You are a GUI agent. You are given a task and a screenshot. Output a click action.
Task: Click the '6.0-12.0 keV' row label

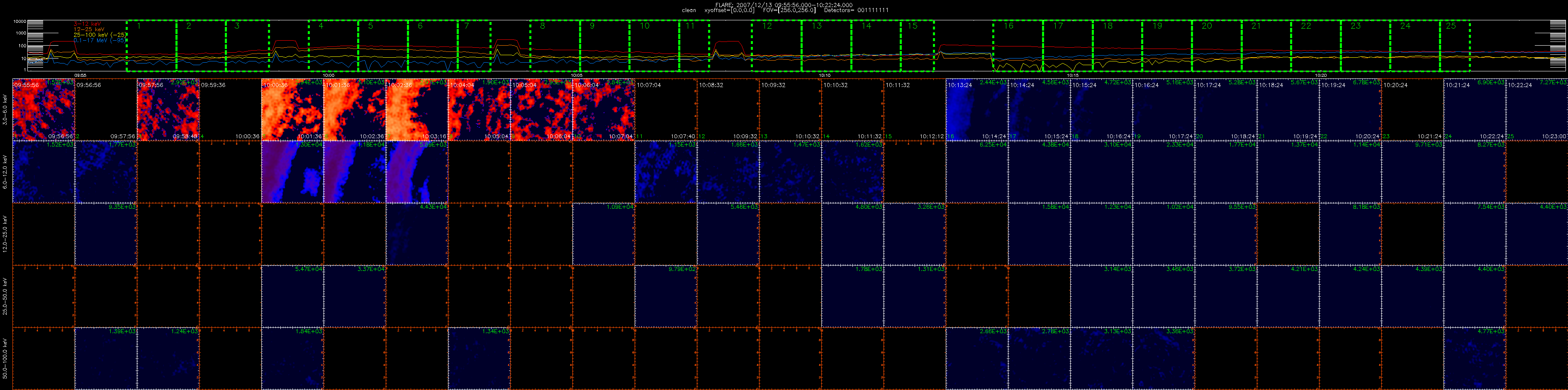5,172
